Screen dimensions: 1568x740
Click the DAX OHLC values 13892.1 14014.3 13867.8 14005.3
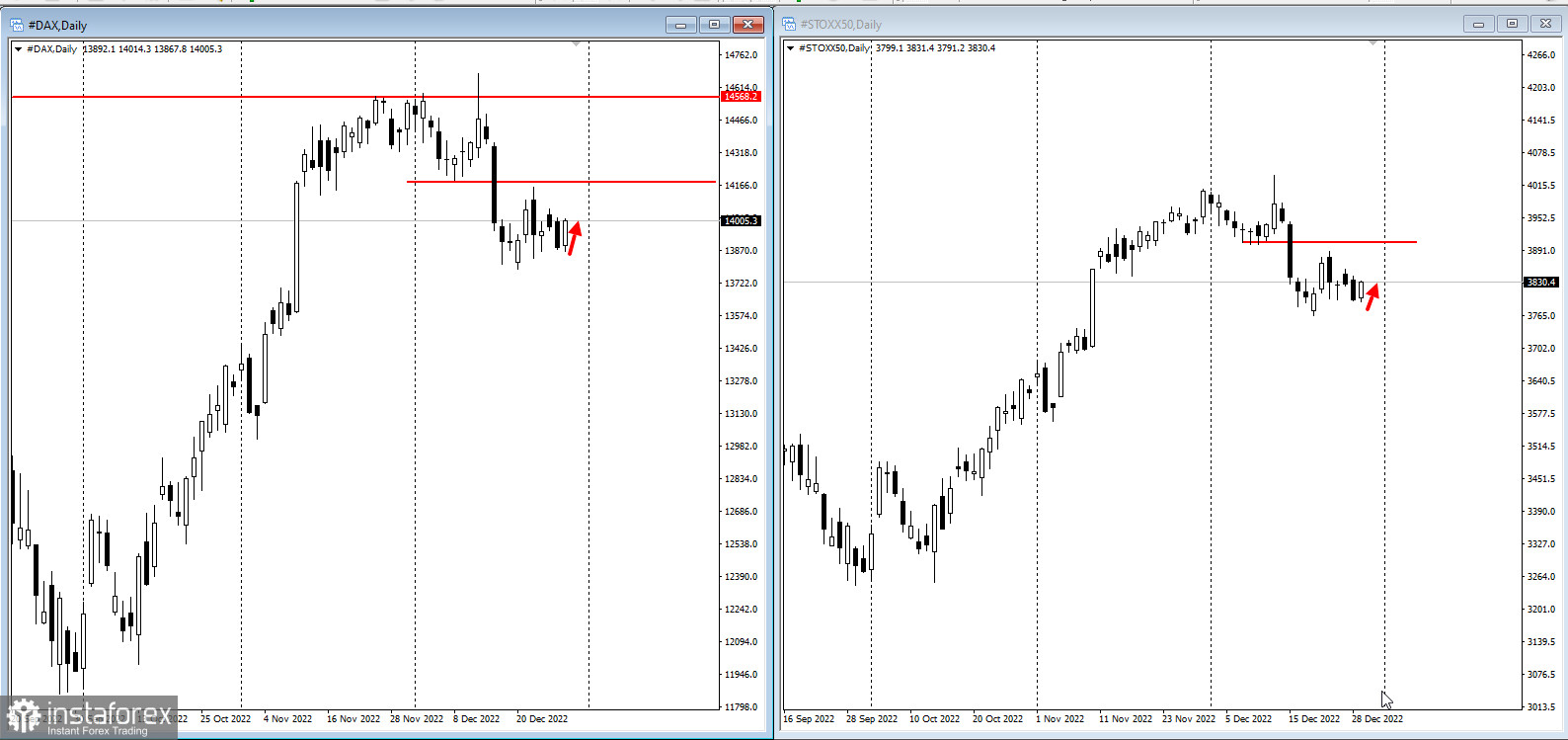point(153,49)
